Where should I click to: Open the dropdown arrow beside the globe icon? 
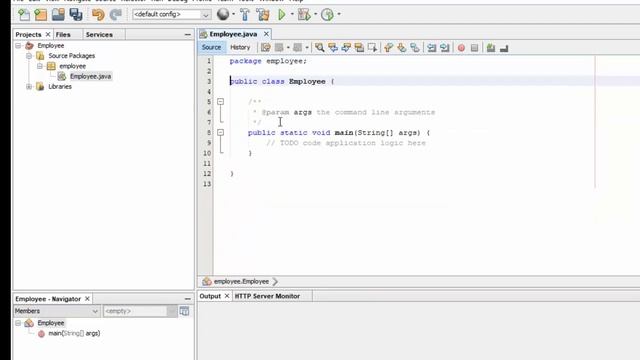pos(233,14)
